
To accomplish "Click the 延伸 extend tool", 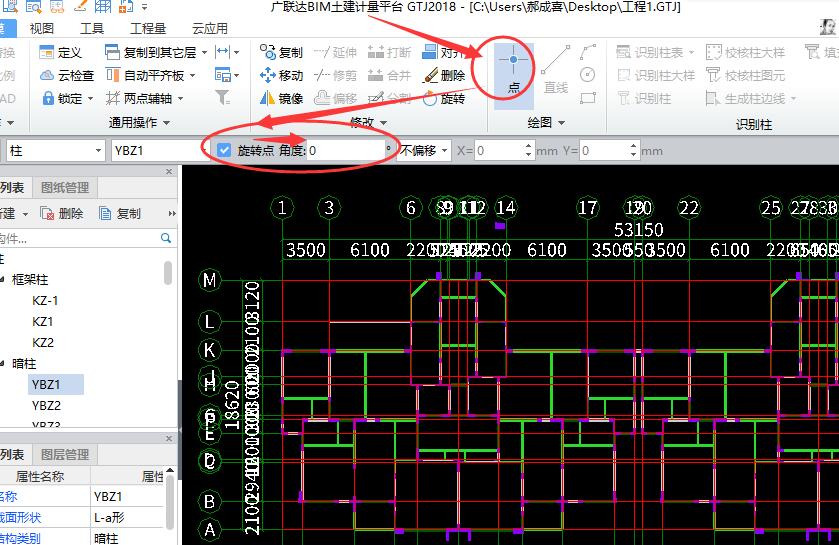I will [335, 52].
